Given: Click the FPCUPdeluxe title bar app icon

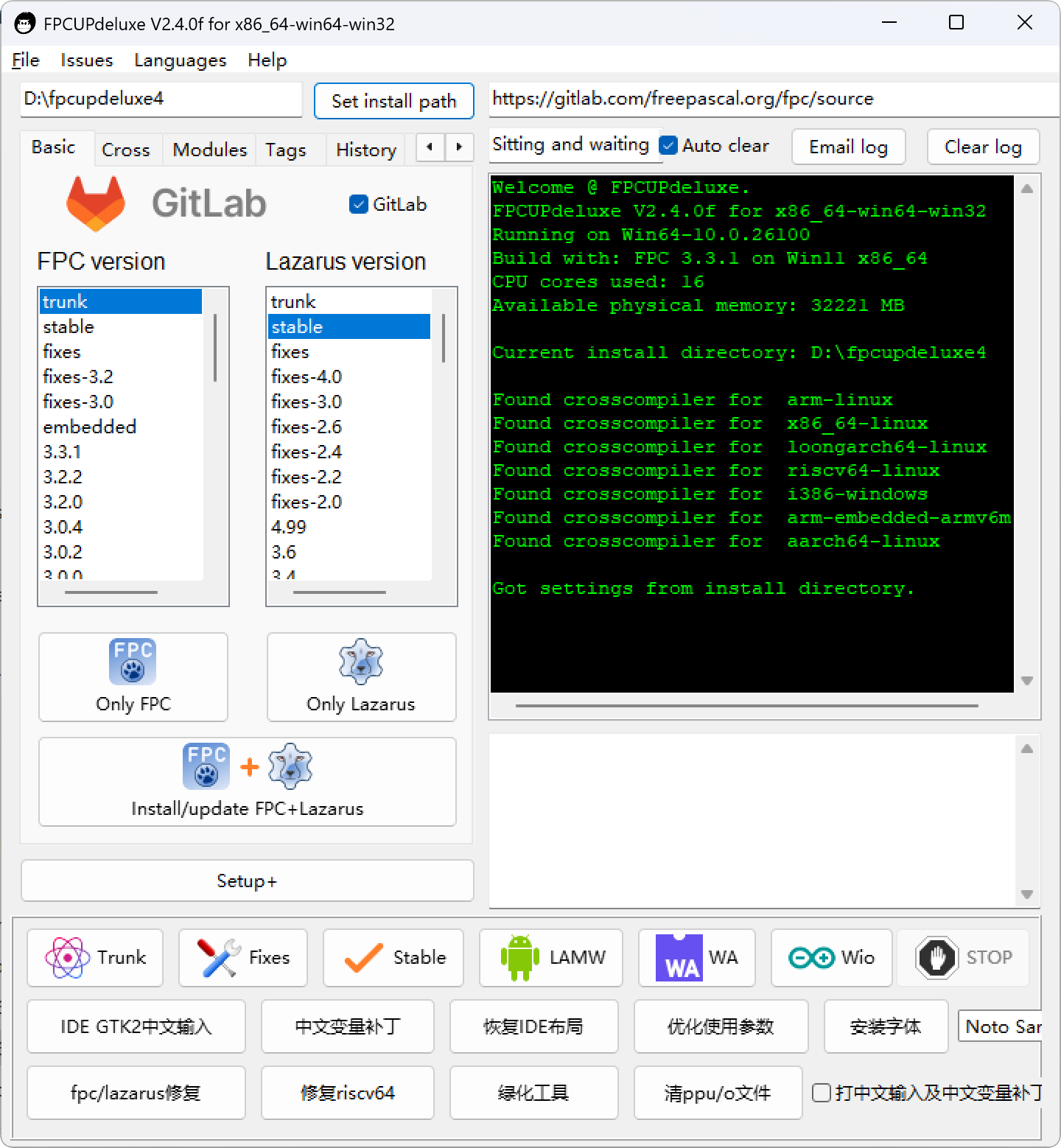Looking at the screenshot, I should [24, 24].
